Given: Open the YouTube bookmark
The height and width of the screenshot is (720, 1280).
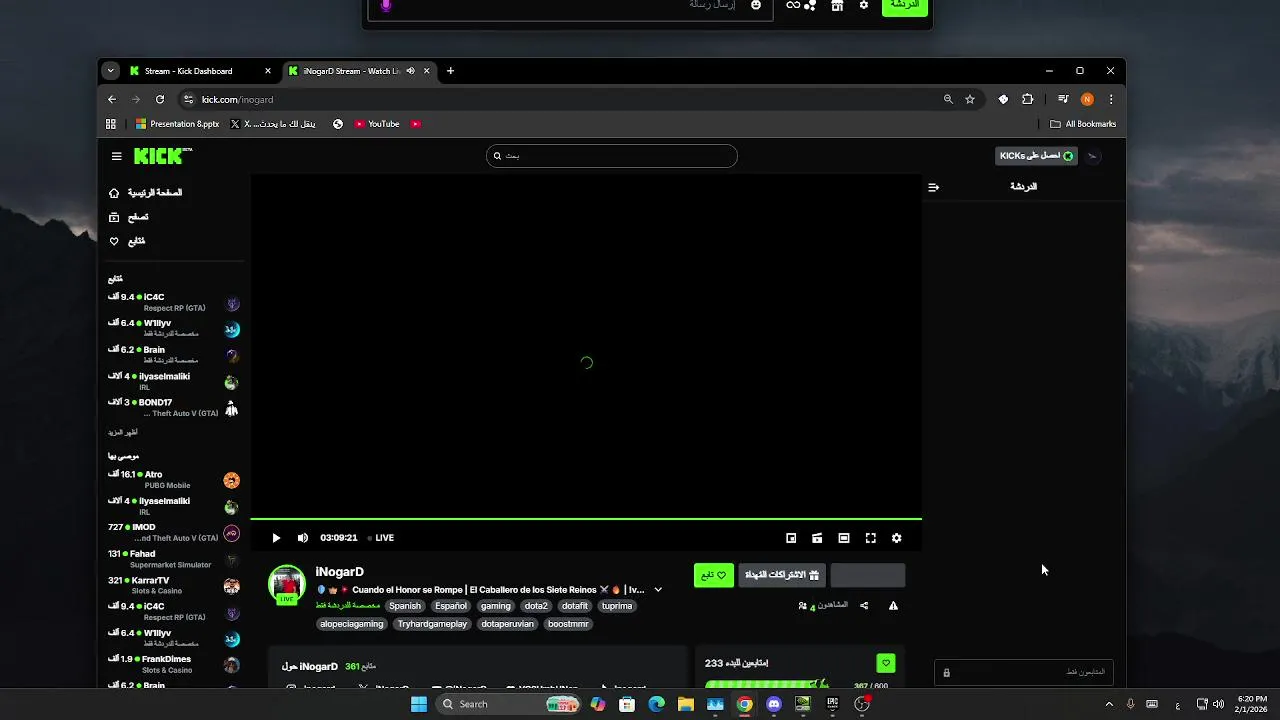Looking at the screenshot, I should tap(376, 124).
